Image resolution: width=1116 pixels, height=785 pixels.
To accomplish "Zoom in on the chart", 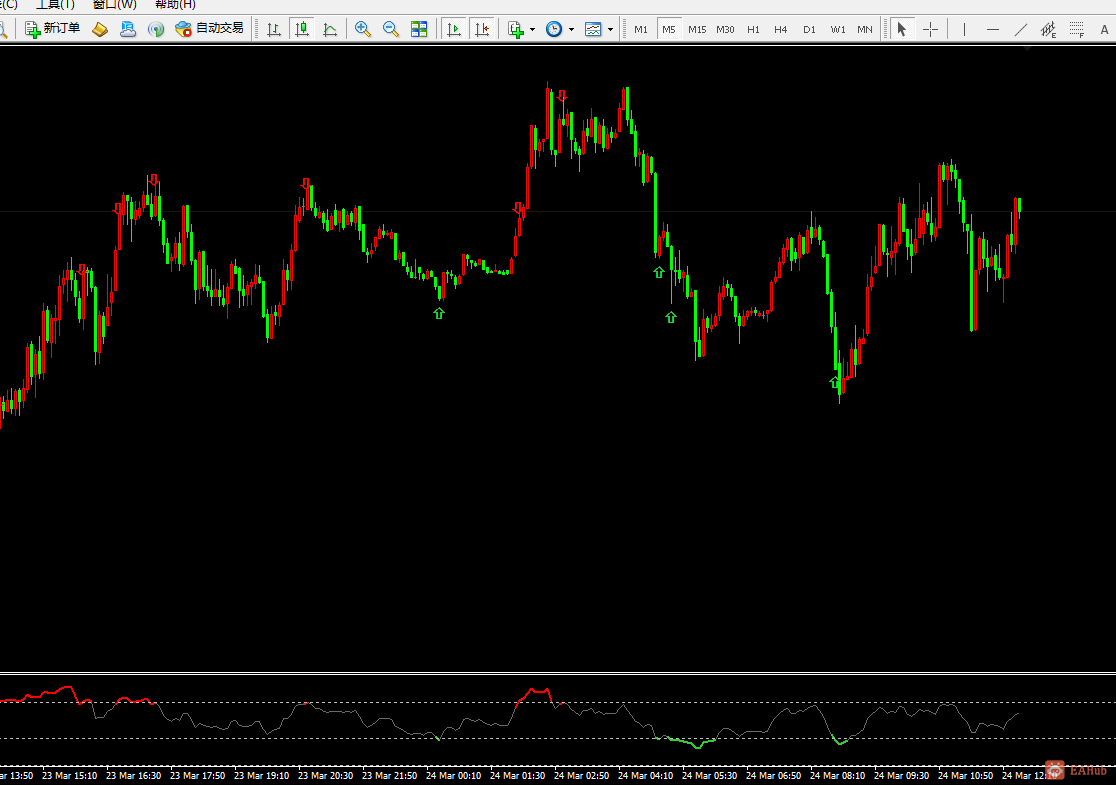I will coord(363,29).
